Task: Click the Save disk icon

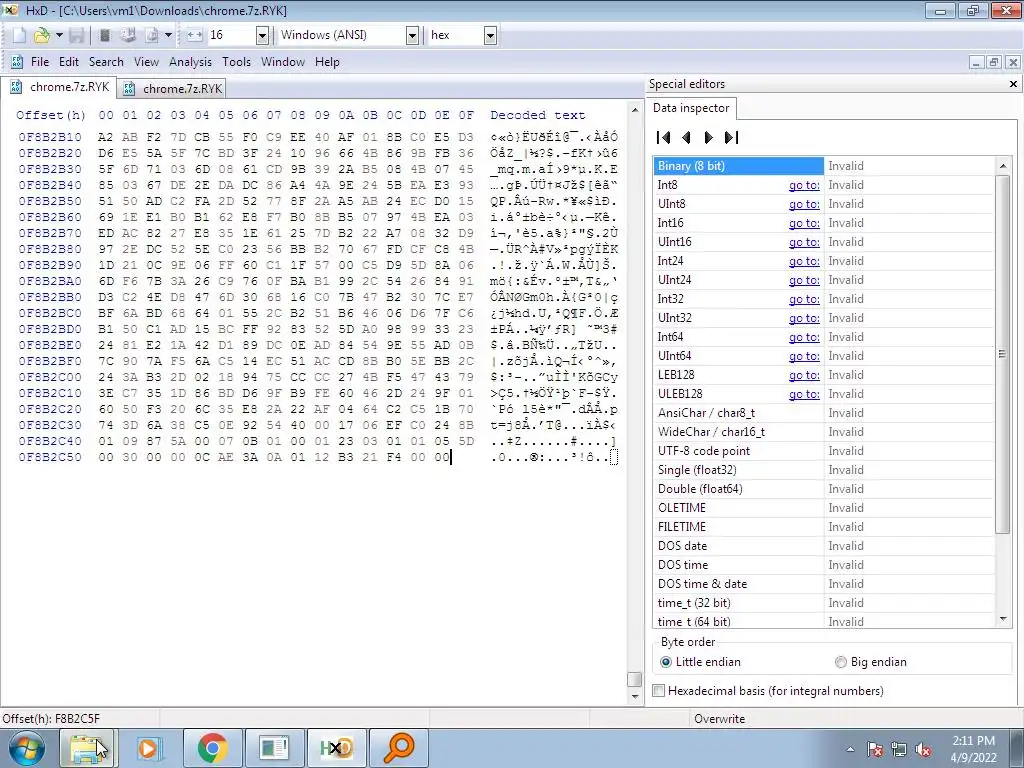Action: coord(77,35)
